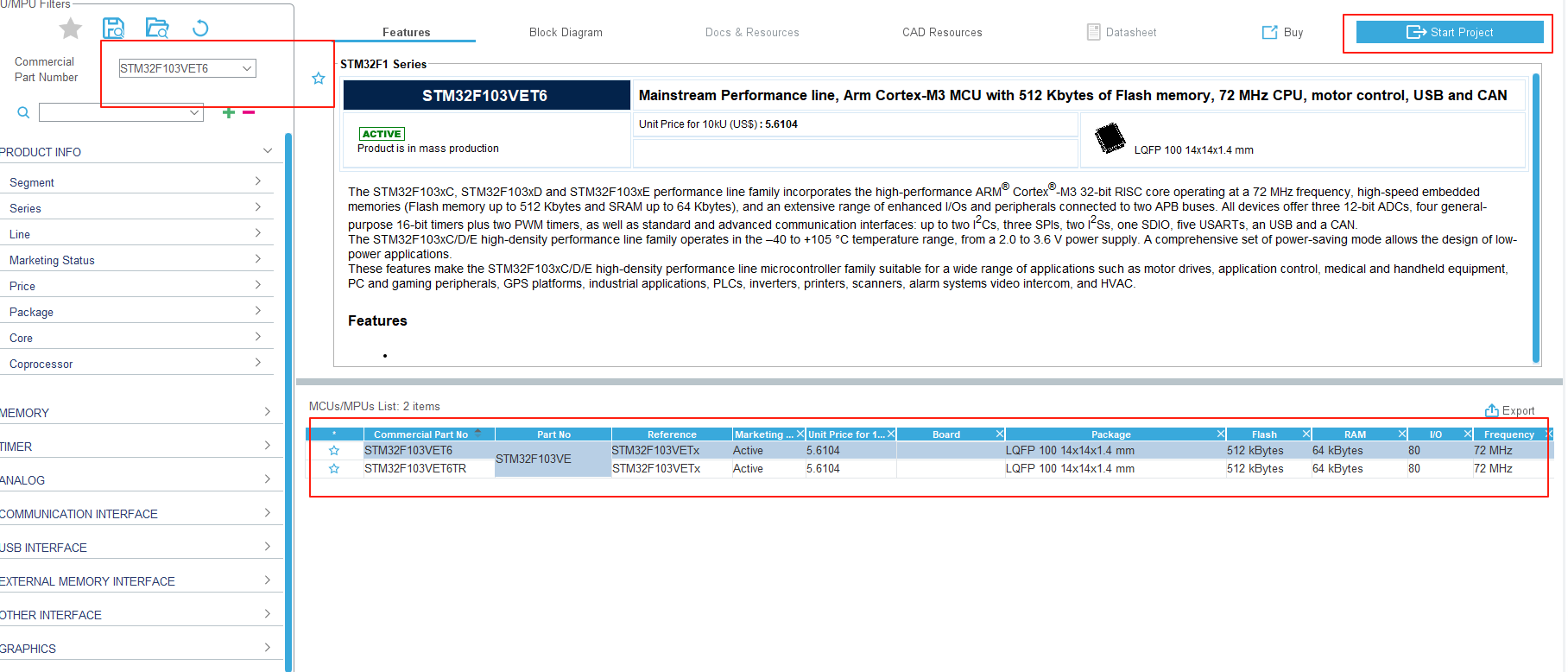This screenshot has width=1568, height=672.
Task: Expand the MEMORY section
Action: click(x=268, y=412)
